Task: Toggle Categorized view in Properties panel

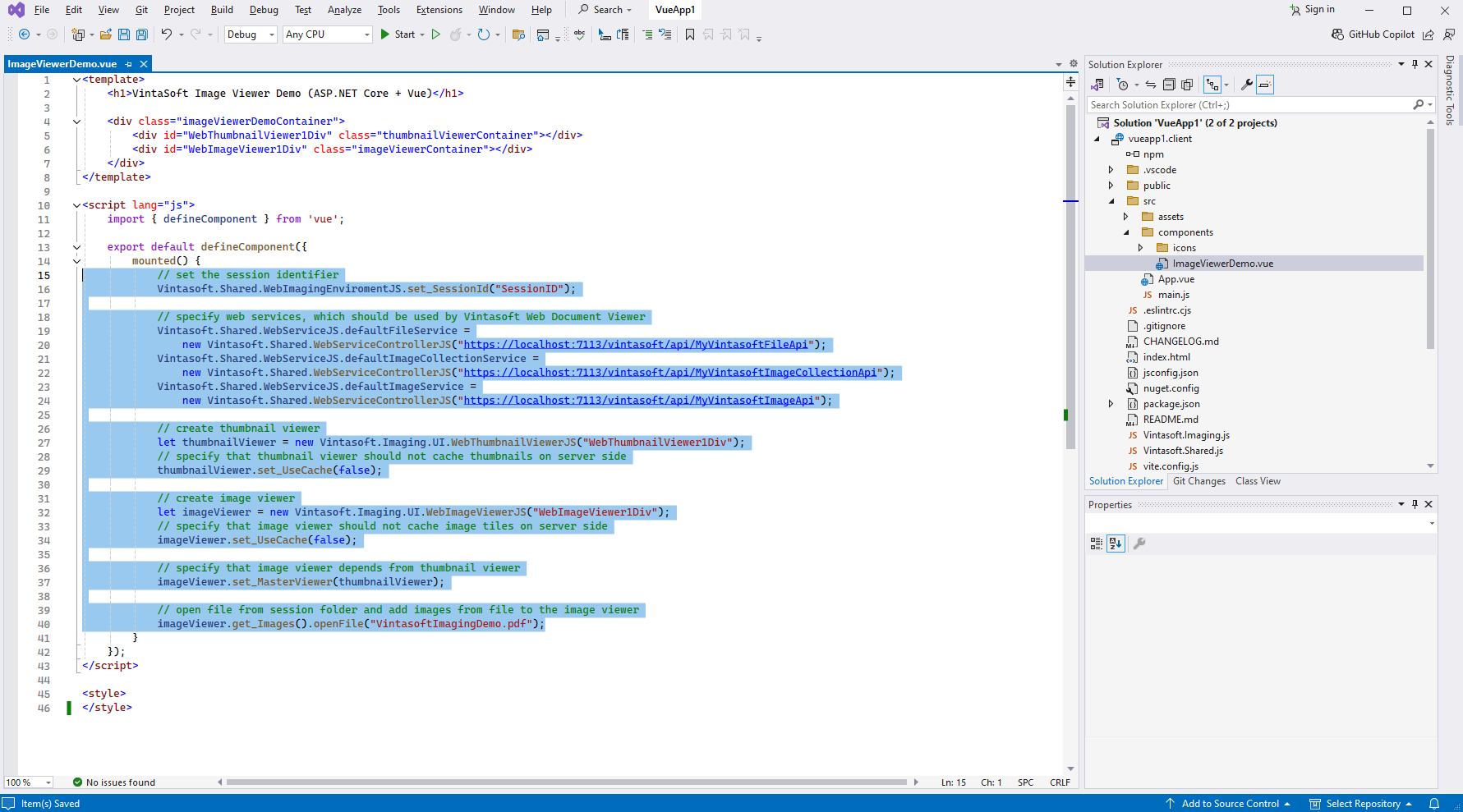Action: pos(1097,544)
